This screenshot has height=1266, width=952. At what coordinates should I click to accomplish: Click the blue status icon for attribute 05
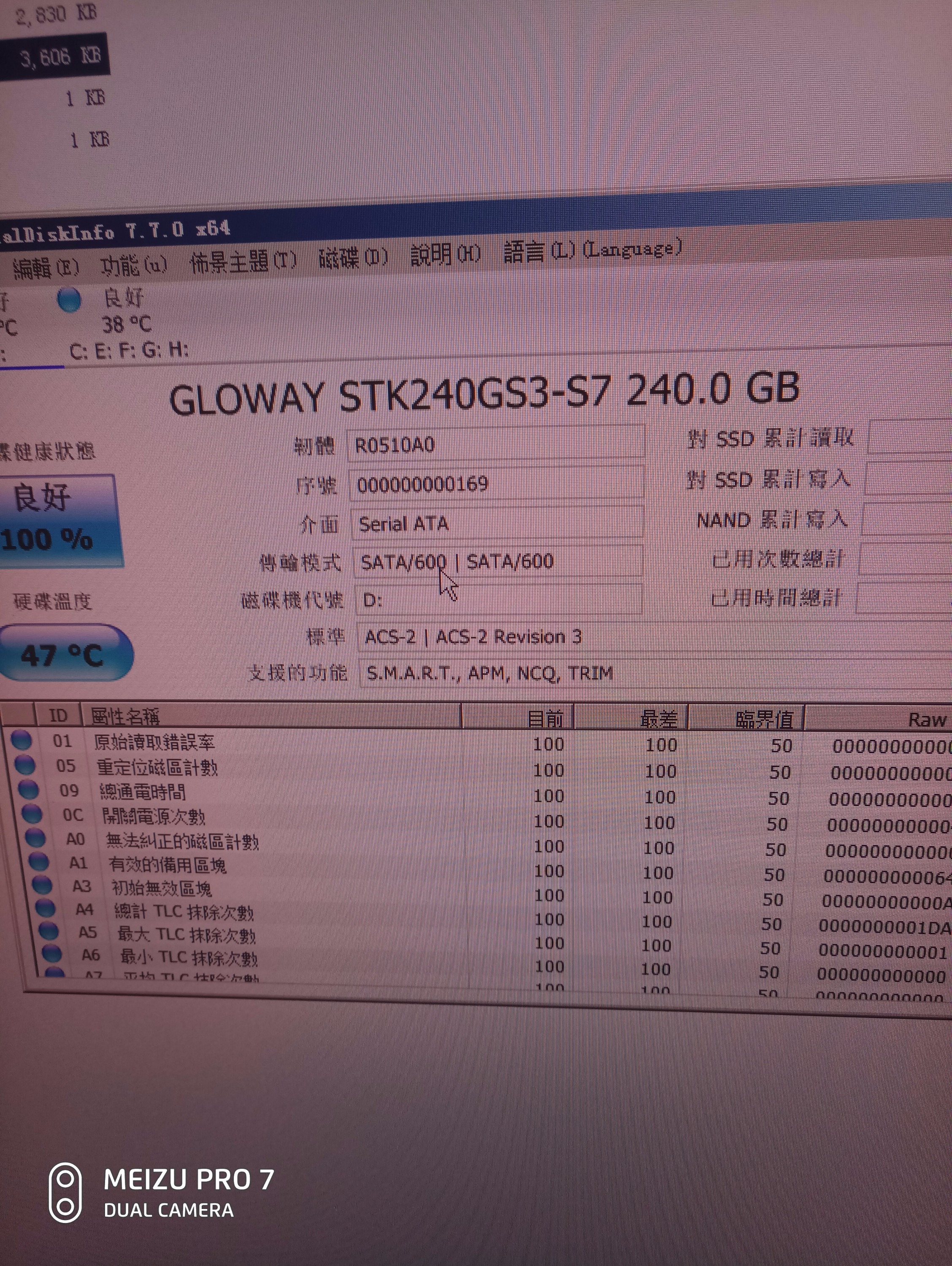[x=24, y=765]
